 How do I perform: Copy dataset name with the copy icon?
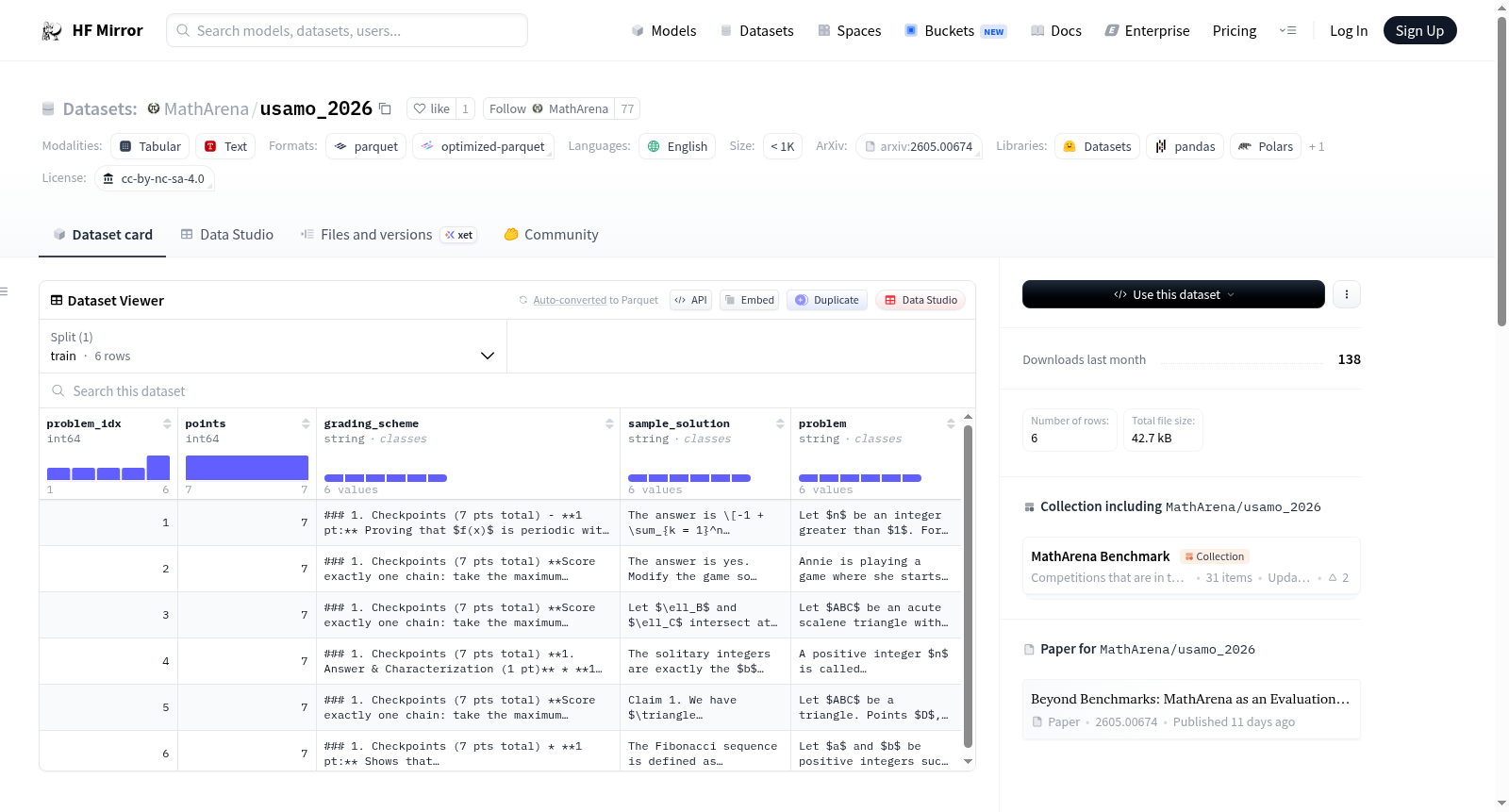pyautogui.click(x=385, y=108)
